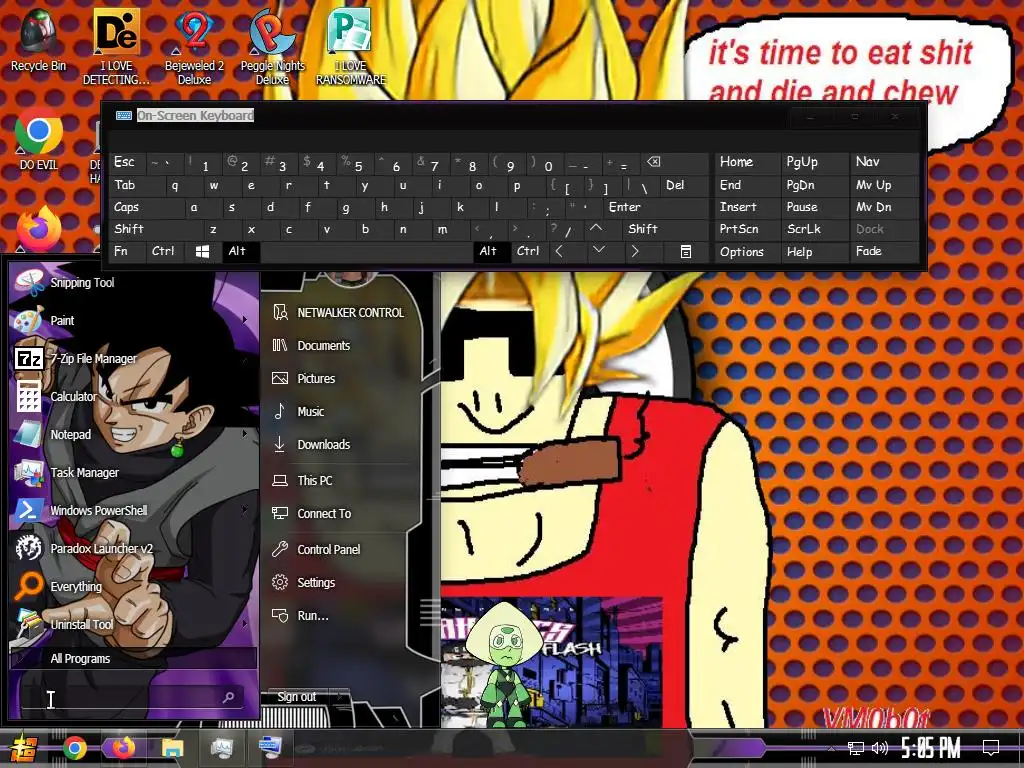1024x768 pixels.
Task: Open File Explorer from the taskbar
Action: click(173, 748)
